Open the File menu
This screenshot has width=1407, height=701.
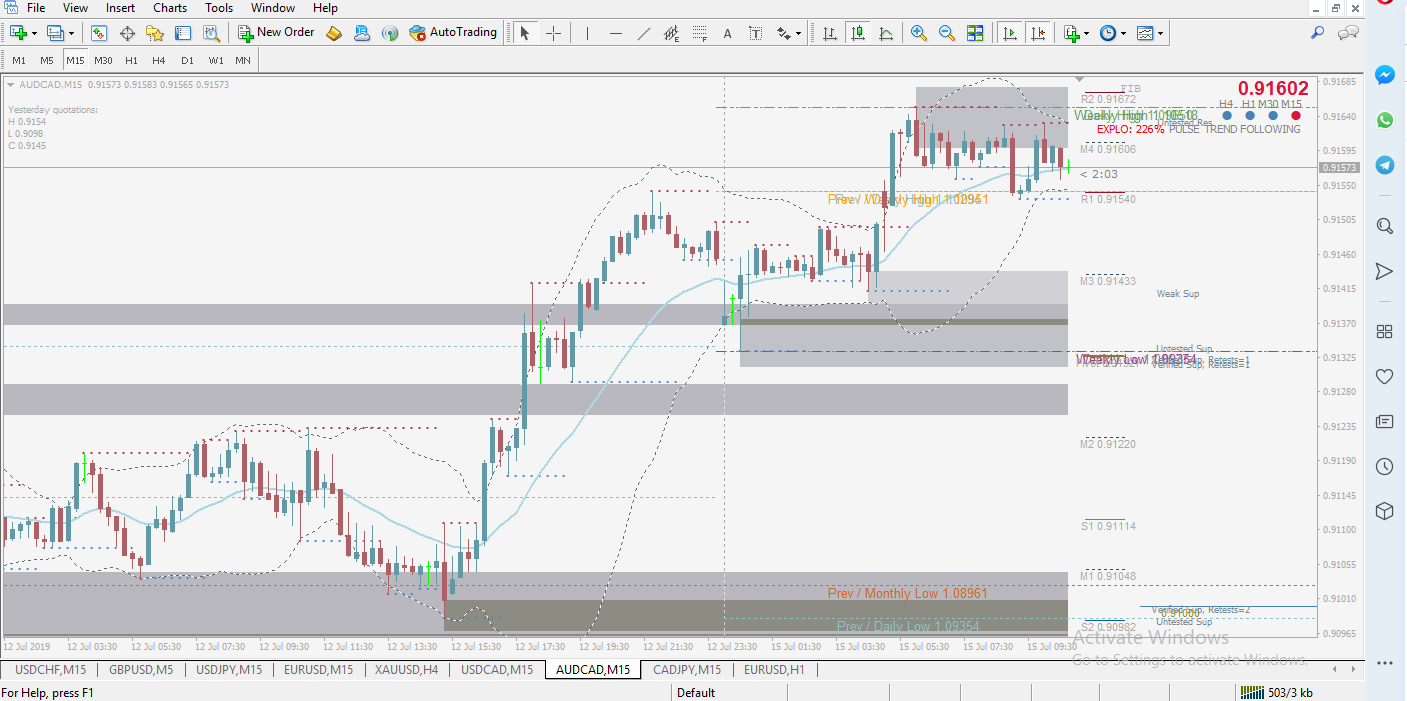point(36,8)
